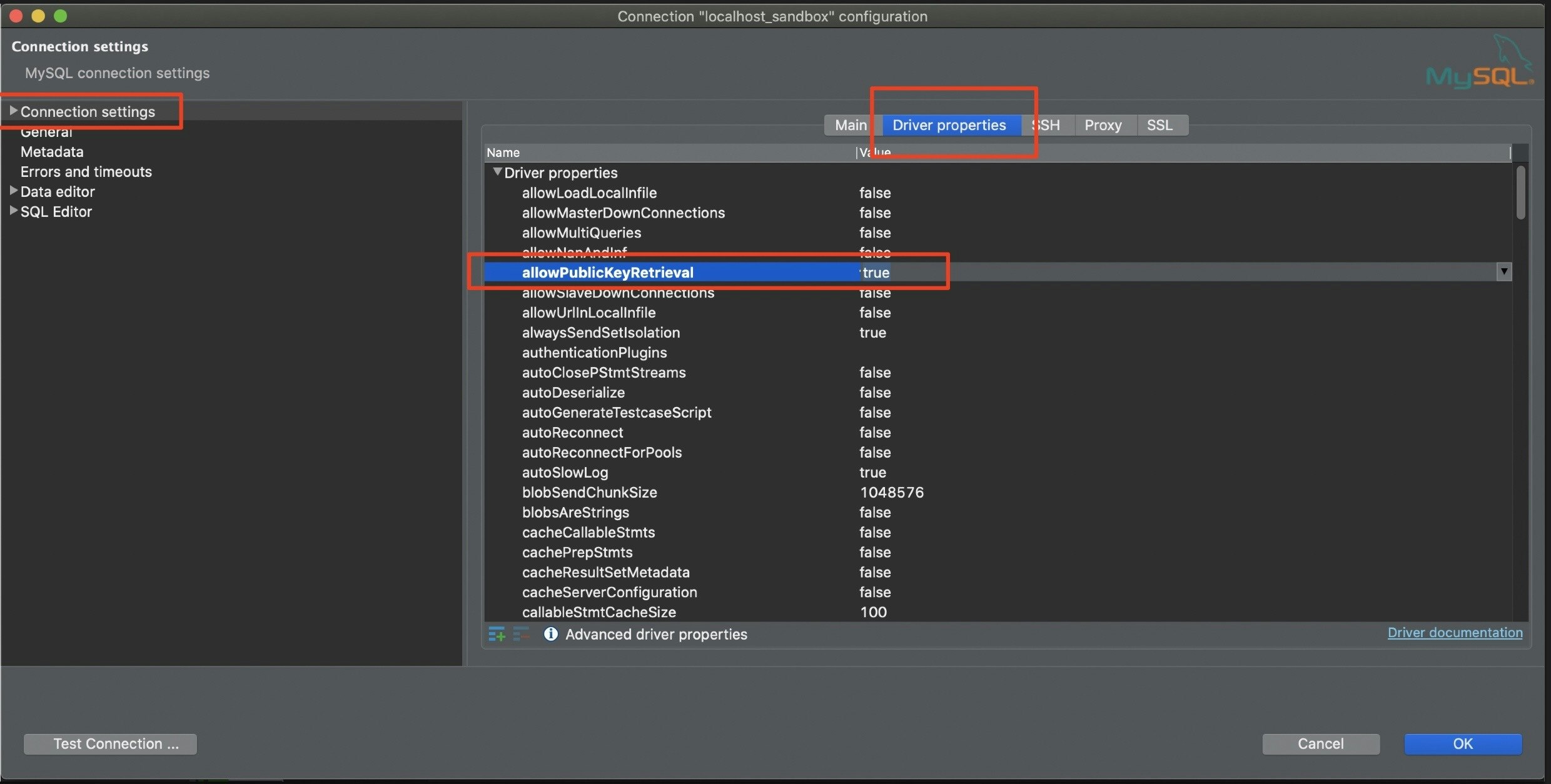The width and height of the screenshot is (1551, 784).
Task: Open the Proxy tab
Action: pyautogui.click(x=1103, y=125)
